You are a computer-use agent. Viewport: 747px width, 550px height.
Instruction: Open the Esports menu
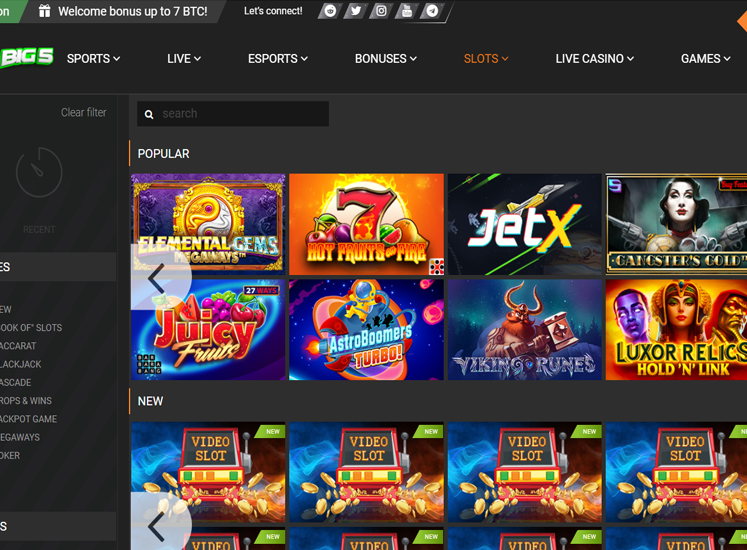tap(277, 59)
